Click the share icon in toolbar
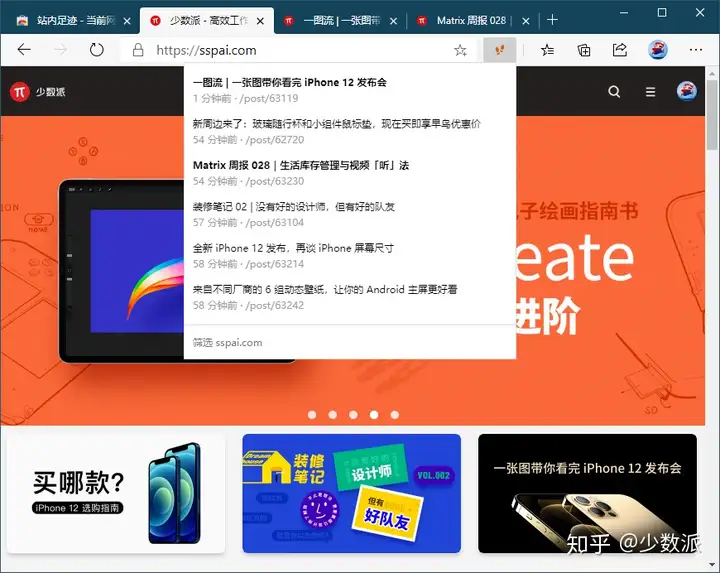Image resolution: width=720 pixels, height=573 pixels. [x=620, y=50]
